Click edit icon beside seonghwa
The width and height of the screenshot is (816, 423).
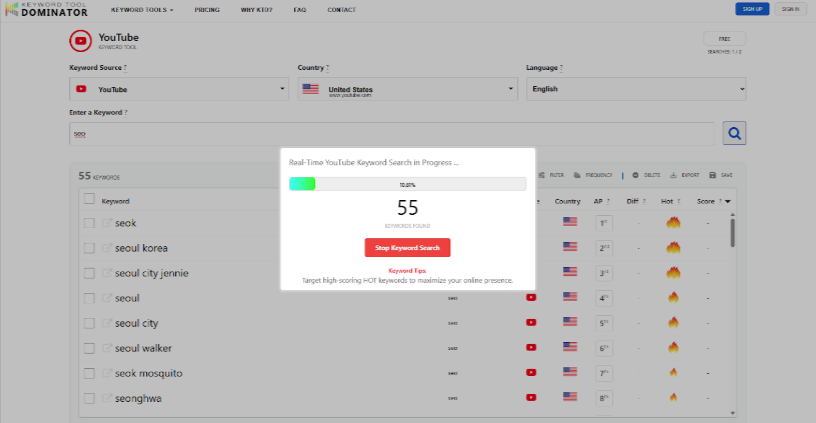click(107, 398)
